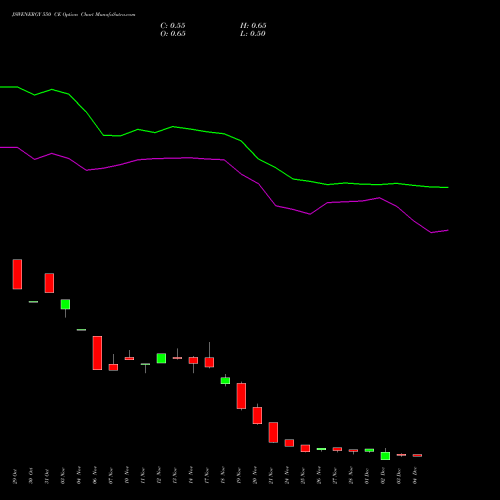Click the red candle for 21 Nov
Image resolution: width=500 pixels, height=500 pixels.
273,432
